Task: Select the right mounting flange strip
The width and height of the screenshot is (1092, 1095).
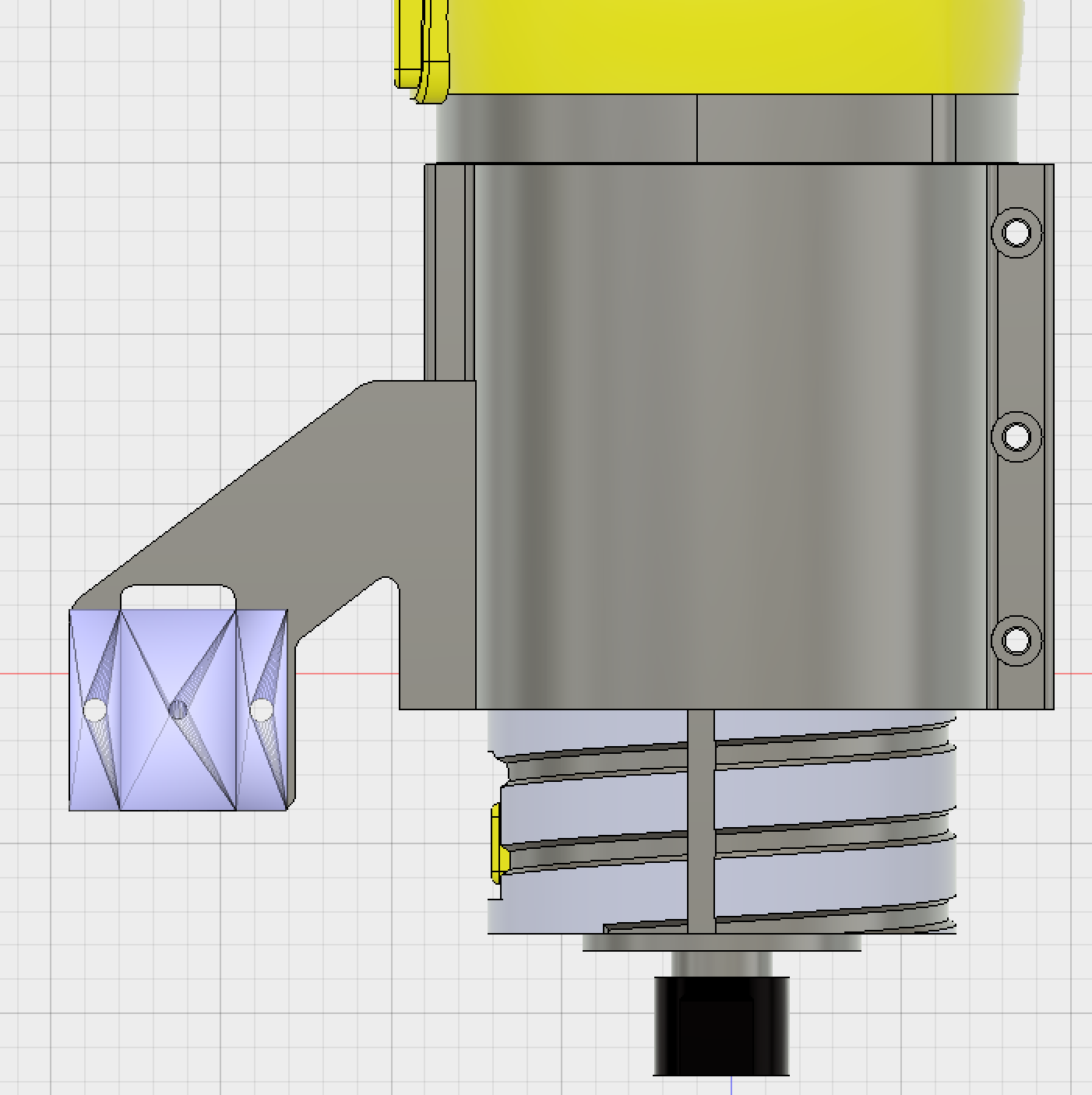Action: click(x=1020, y=436)
